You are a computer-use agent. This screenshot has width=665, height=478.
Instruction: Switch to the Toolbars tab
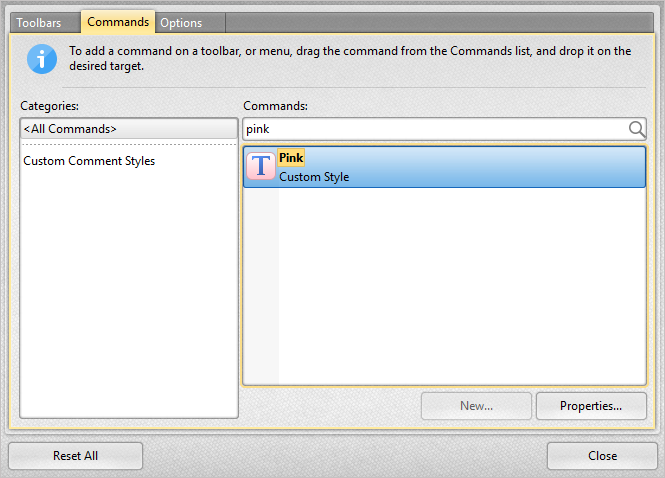(x=44, y=22)
